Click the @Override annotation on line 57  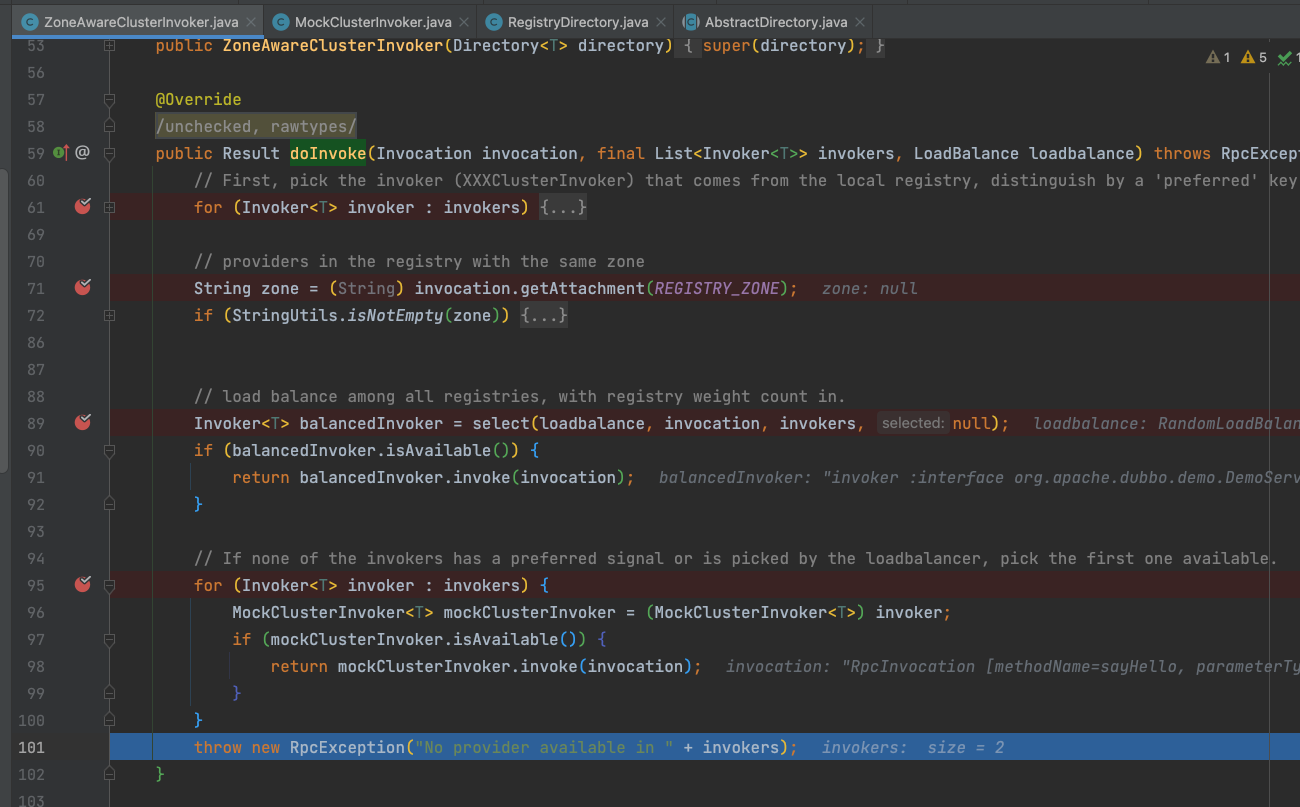(198, 99)
